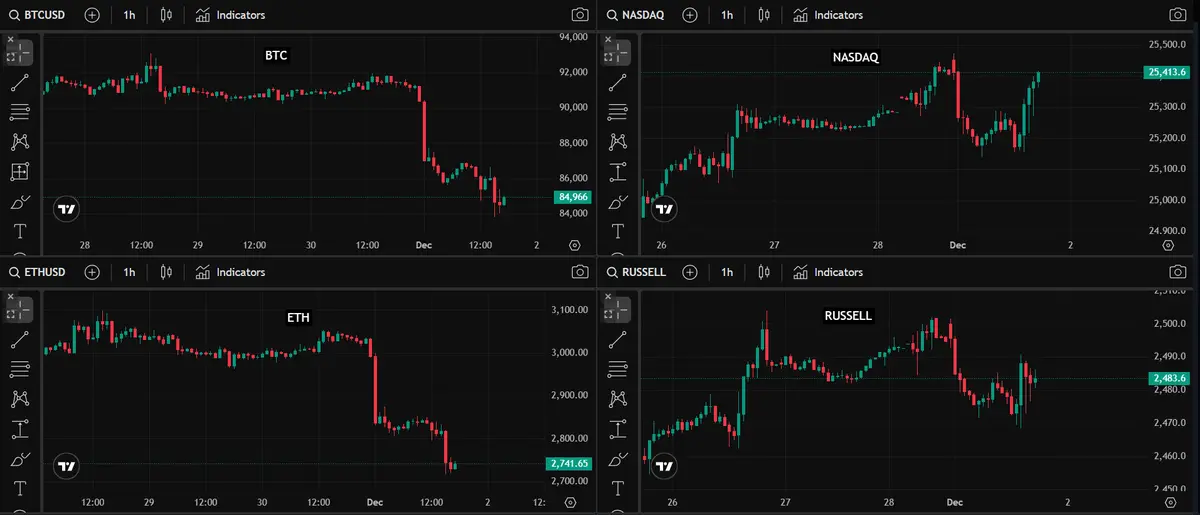1200x515 pixels.
Task: Select the Fib retracement tool in ETH chart
Action: point(20,370)
